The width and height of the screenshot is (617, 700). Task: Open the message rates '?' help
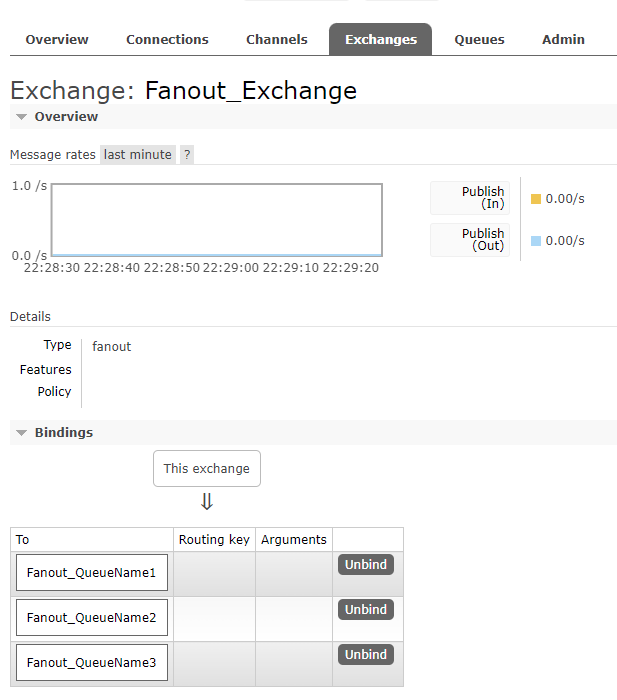[187, 154]
